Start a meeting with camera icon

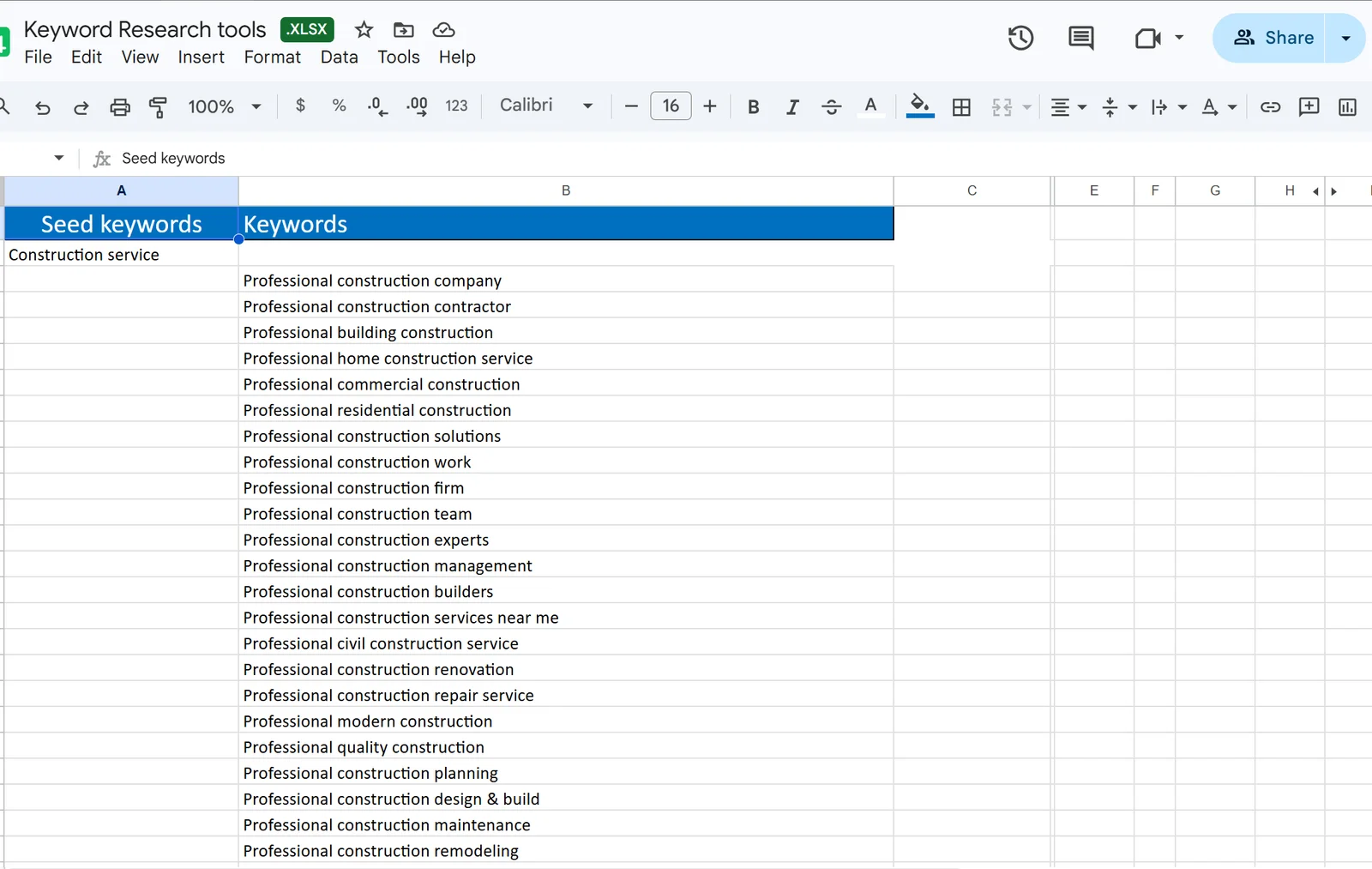[1147, 38]
